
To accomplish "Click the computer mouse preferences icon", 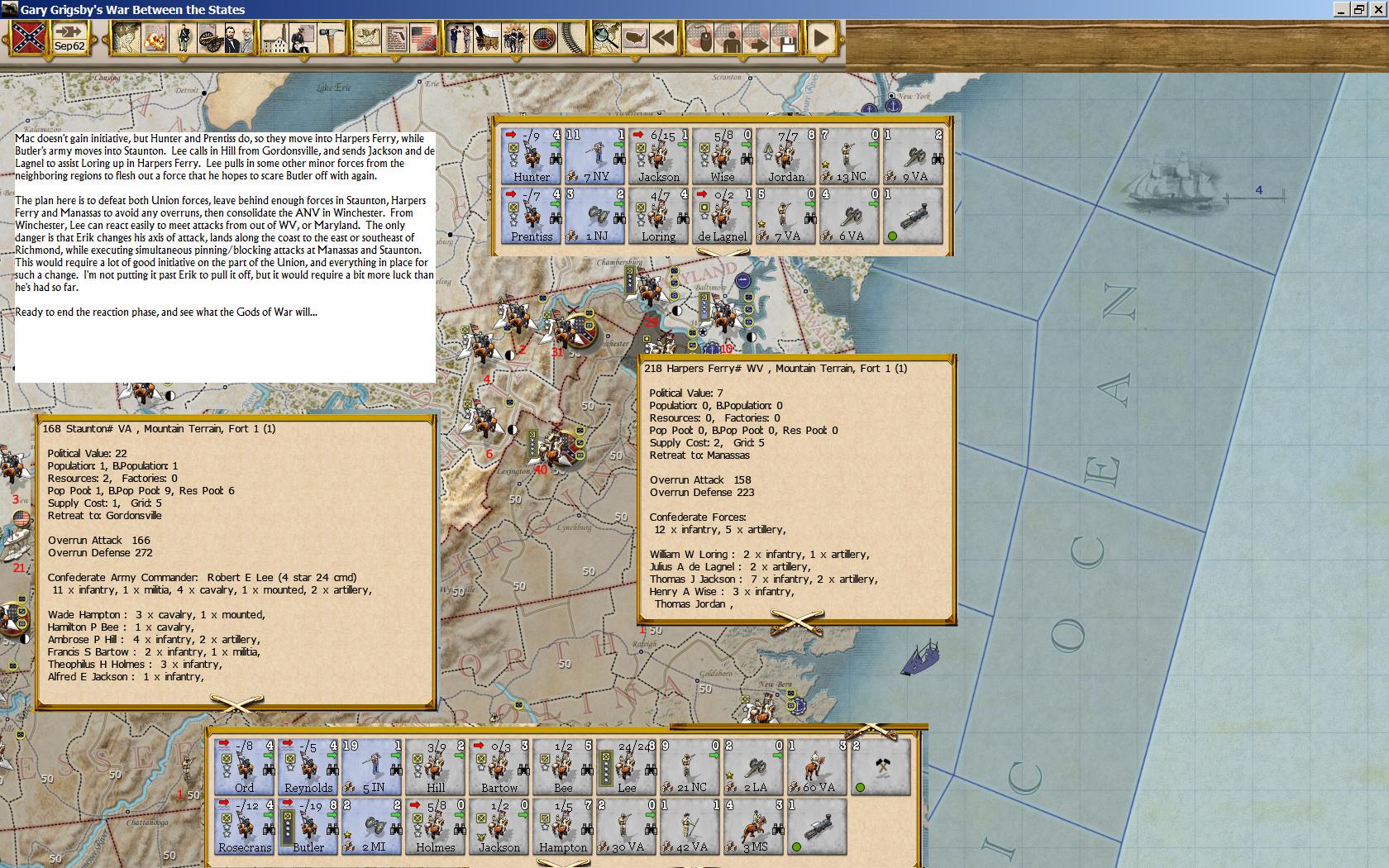I will coord(701,38).
